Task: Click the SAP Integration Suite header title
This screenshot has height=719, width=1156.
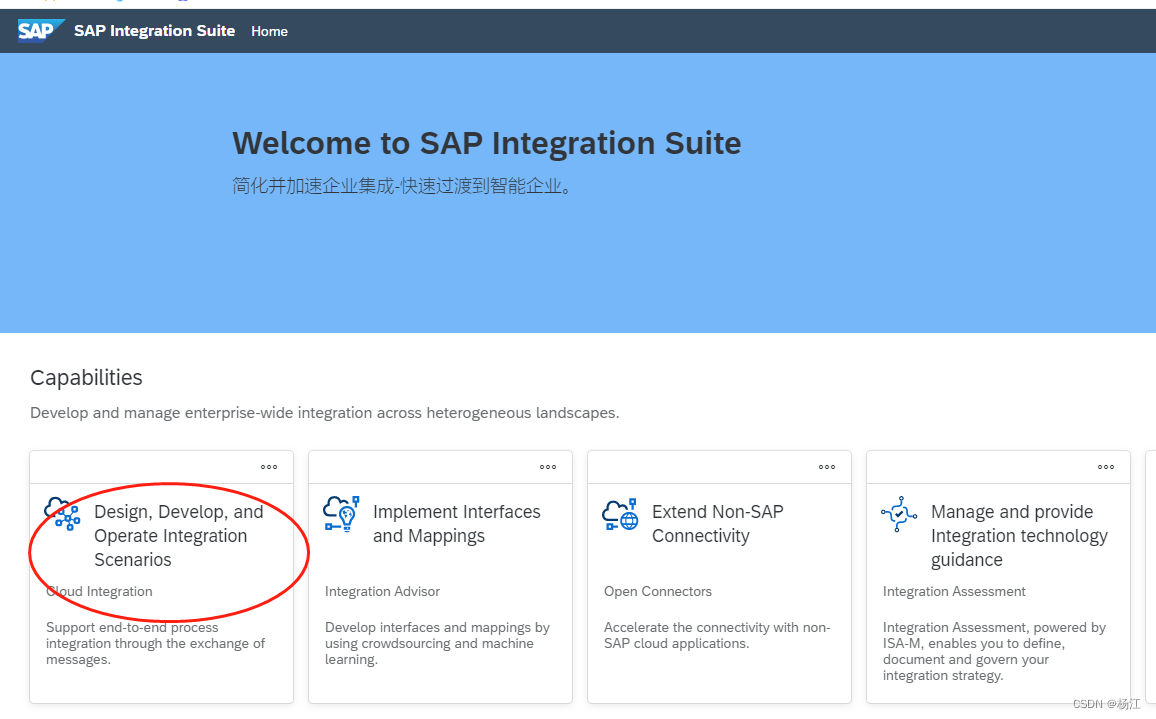Action: click(x=154, y=30)
